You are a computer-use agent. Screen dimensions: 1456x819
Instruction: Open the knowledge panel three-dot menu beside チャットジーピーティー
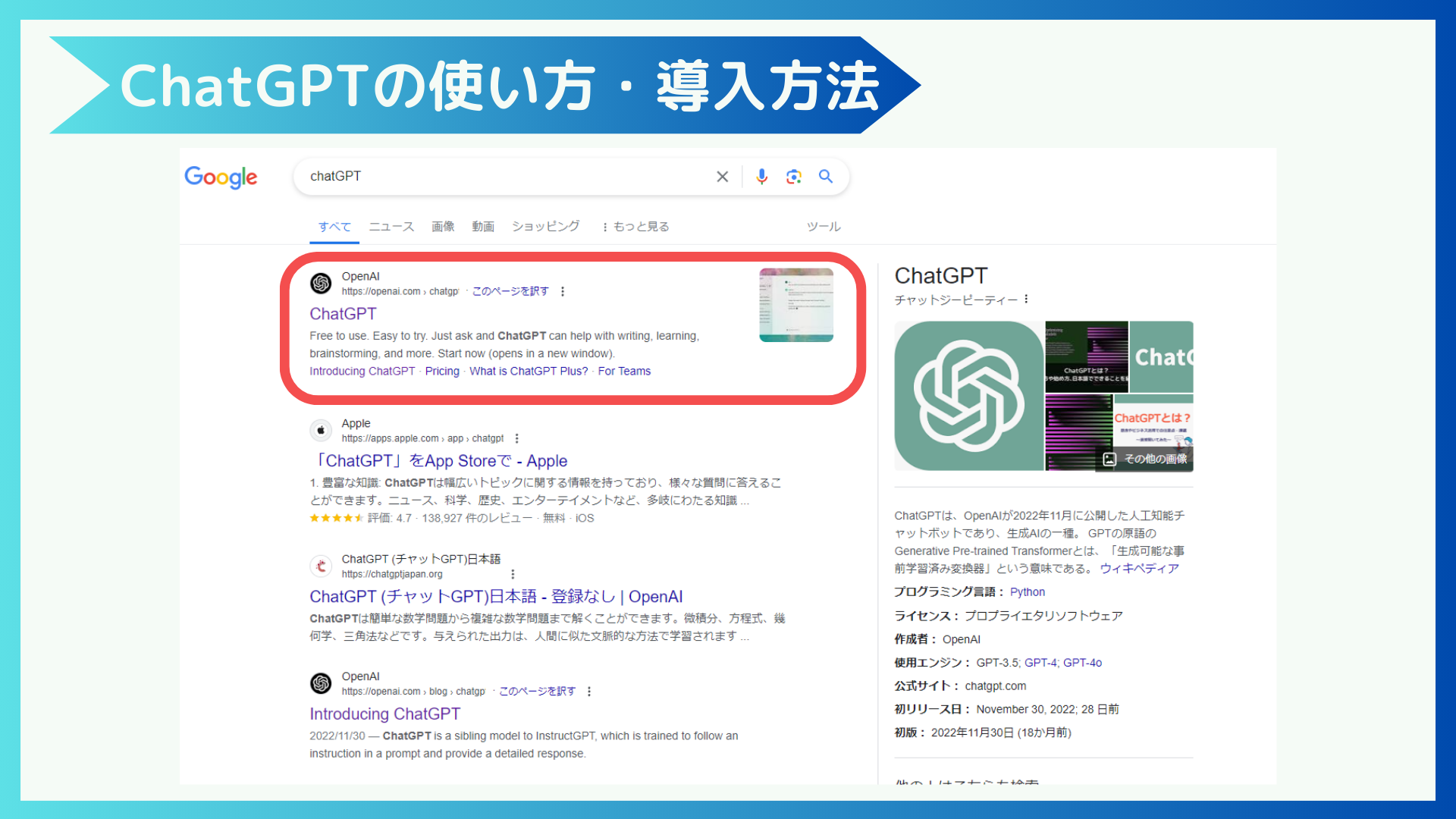tap(1026, 300)
